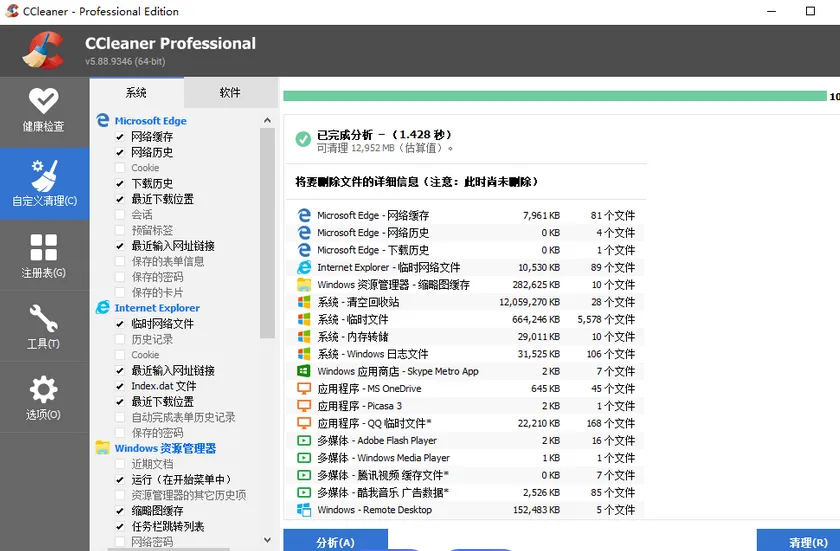Click Windows icon beside Windows 日志文件 row
Screen dimensions: 840x551
[304, 354]
